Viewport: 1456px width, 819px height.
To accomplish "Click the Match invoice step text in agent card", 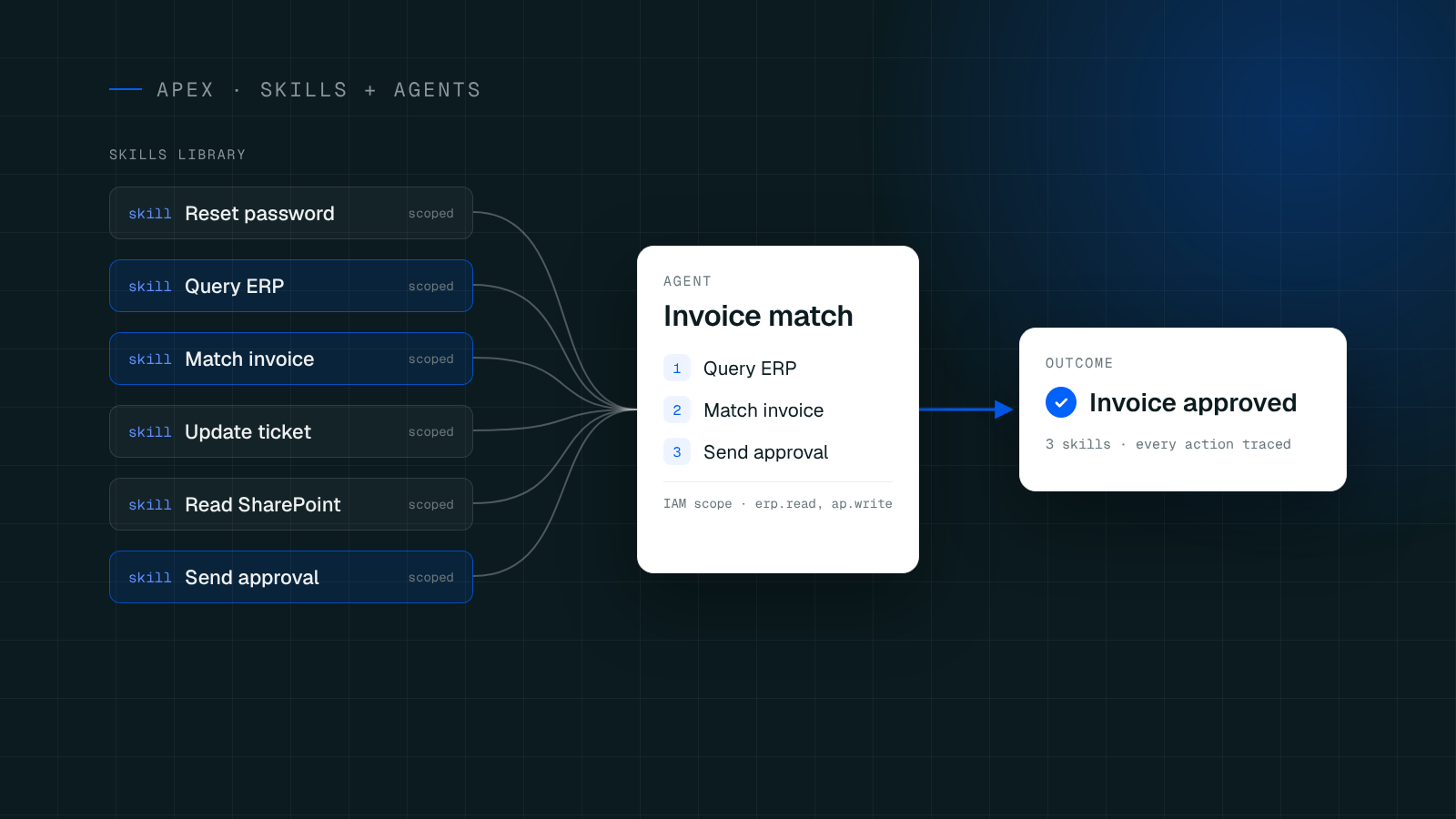I will (x=763, y=410).
